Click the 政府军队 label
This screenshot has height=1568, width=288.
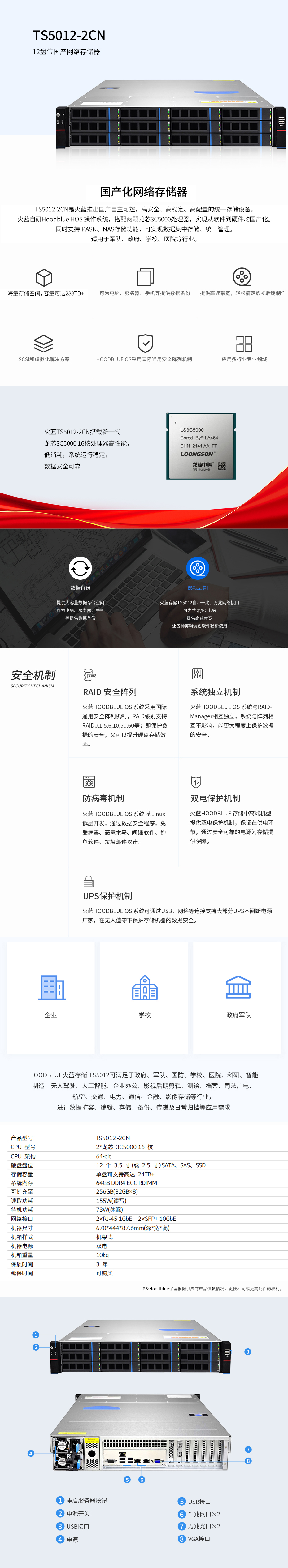point(238,1015)
